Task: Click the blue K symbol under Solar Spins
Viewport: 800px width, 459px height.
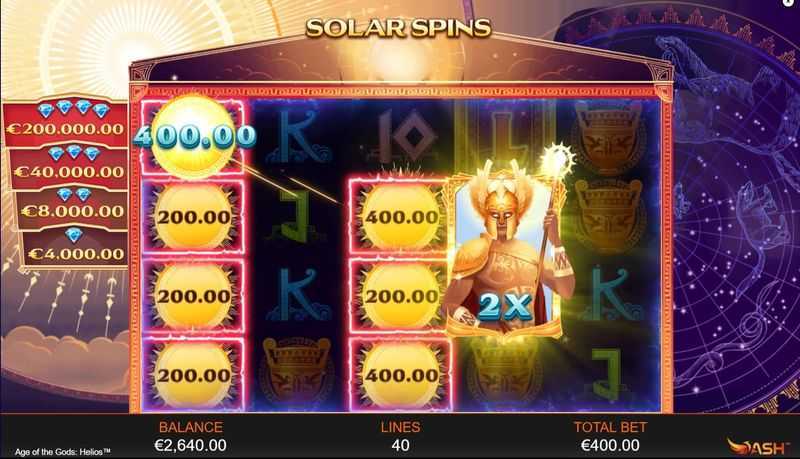Action: [298, 137]
